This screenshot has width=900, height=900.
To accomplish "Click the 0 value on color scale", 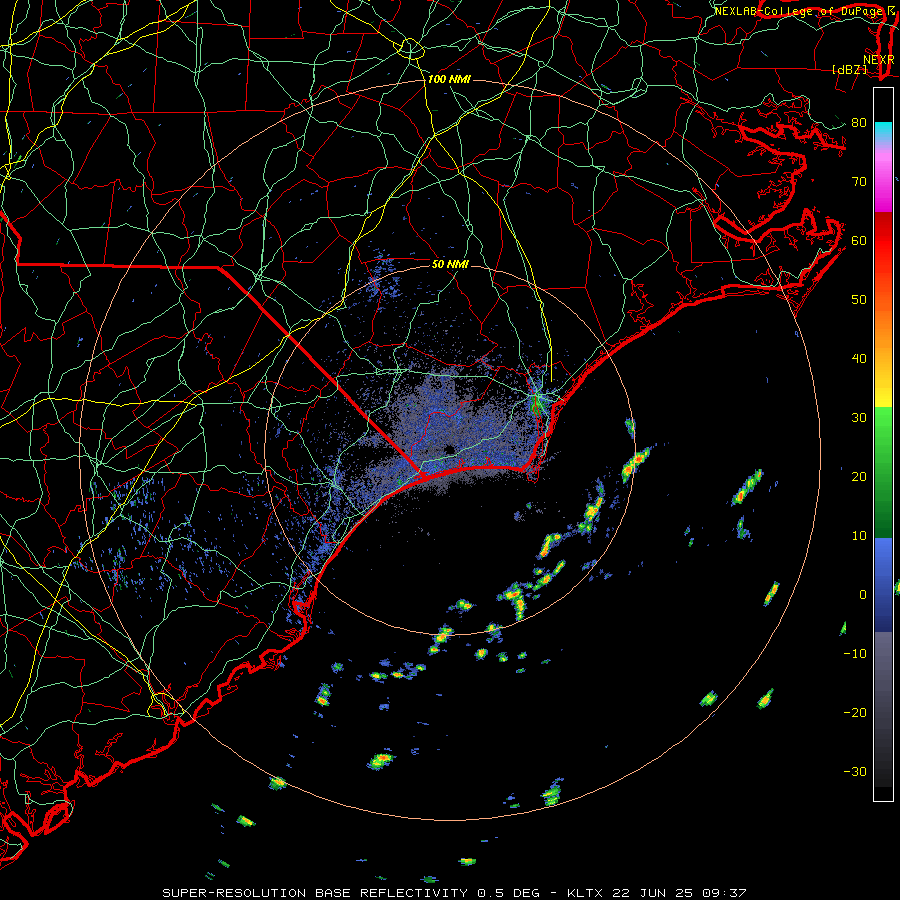I will click(x=863, y=595).
